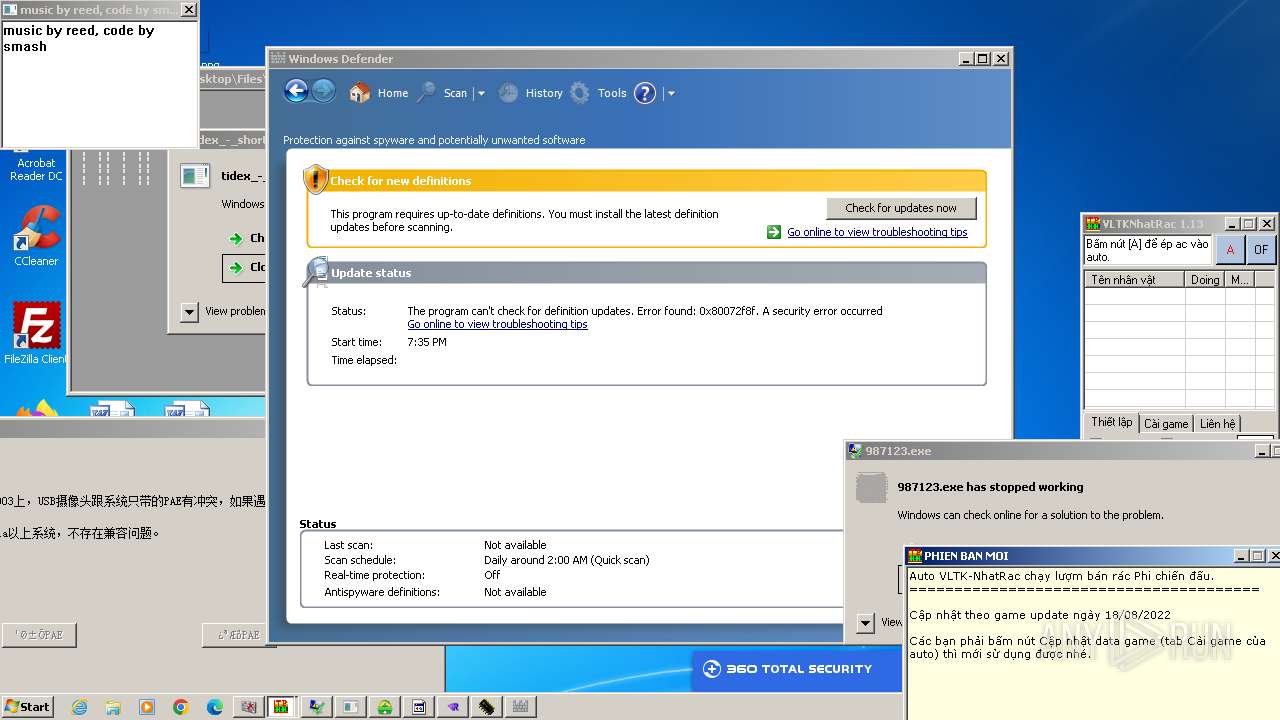
Task: Switch to Thiết lập tab
Action: click(1112, 423)
